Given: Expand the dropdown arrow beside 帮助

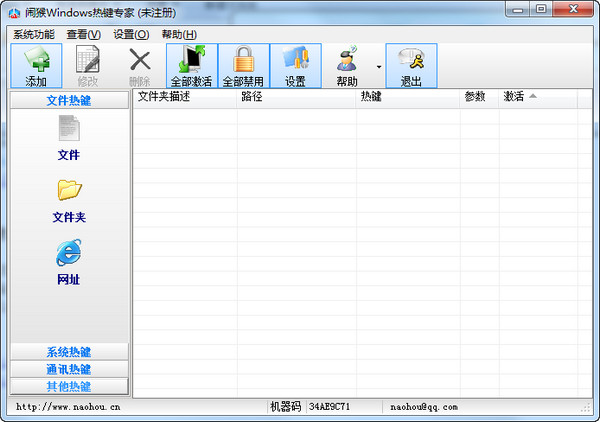Looking at the screenshot, I should [379, 67].
